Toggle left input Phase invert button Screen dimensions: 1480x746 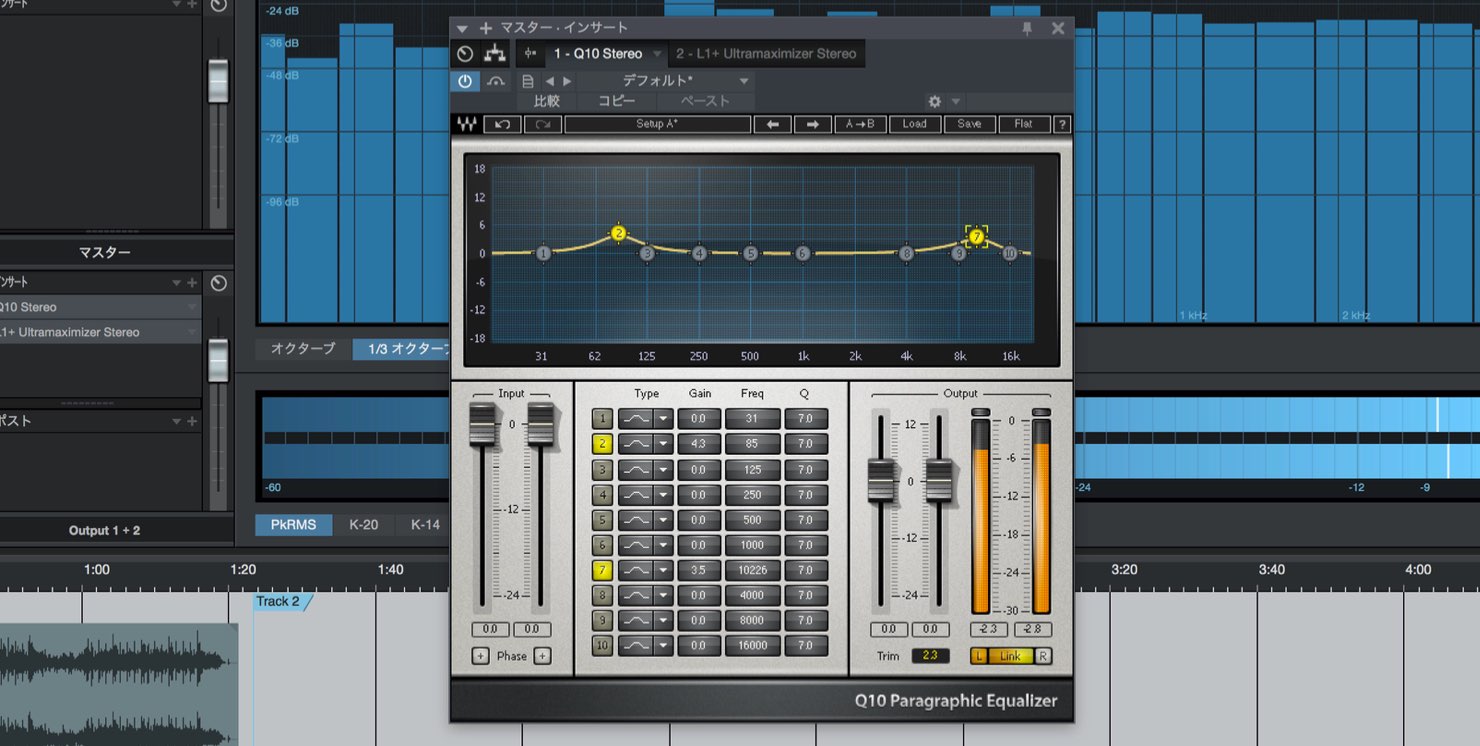pos(480,656)
